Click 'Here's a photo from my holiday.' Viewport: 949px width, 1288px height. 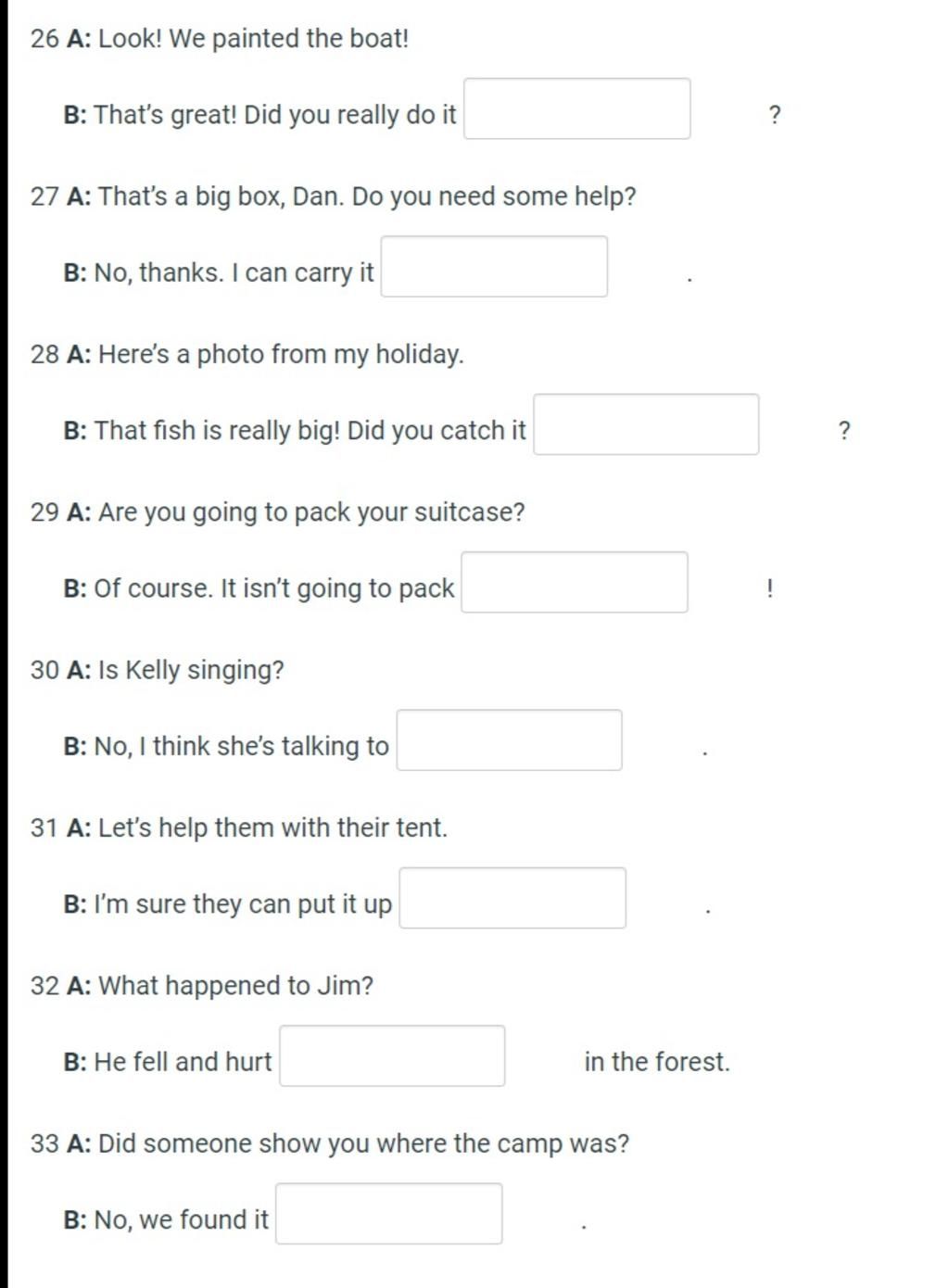coord(281,354)
